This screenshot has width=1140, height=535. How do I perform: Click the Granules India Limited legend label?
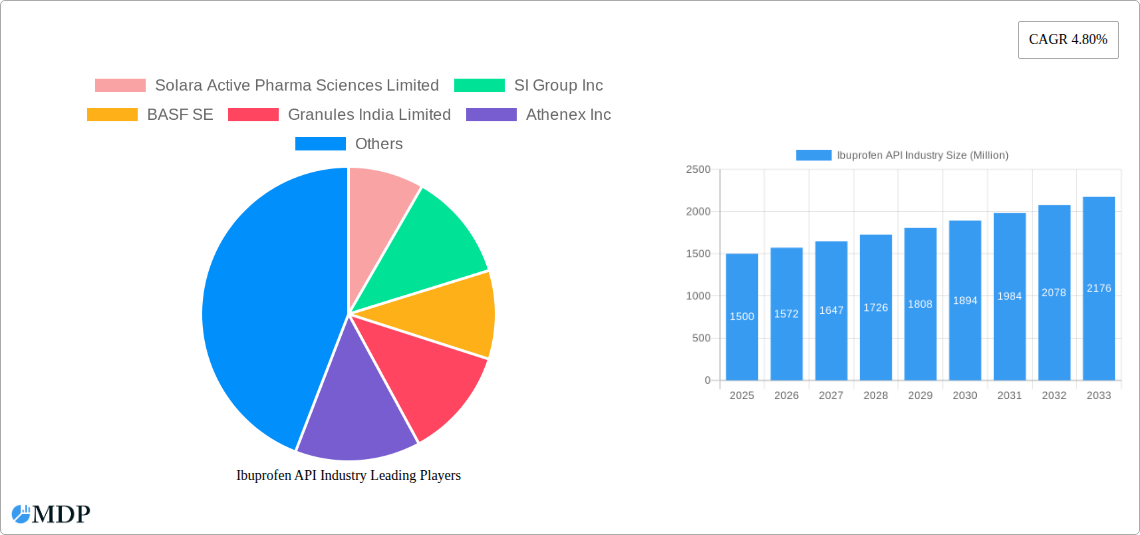point(369,114)
